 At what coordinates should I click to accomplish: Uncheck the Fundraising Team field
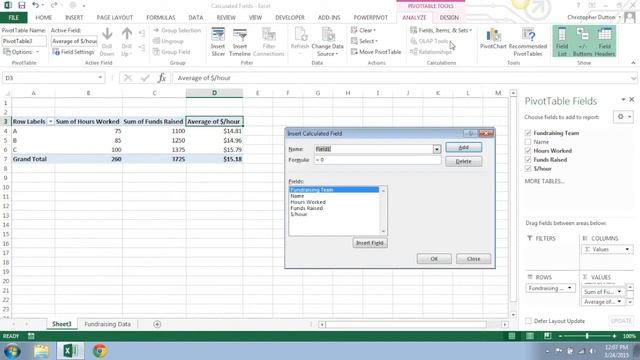pyautogui.click(x=528, y=133)
